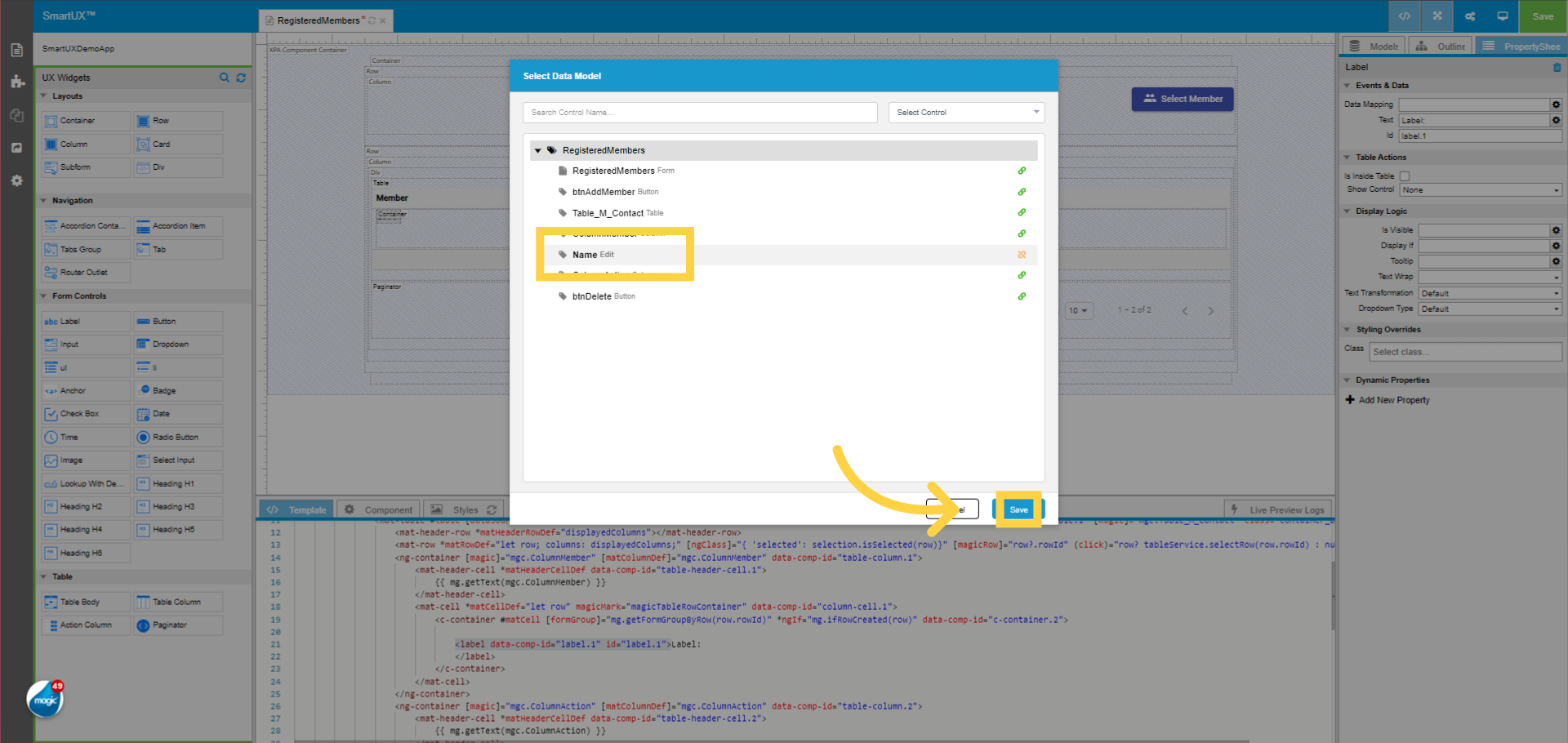Image resolution: width=1568 pixels, height=743 pixels.
Task: Switch to the Template tab
Action: tap(296, 510)
